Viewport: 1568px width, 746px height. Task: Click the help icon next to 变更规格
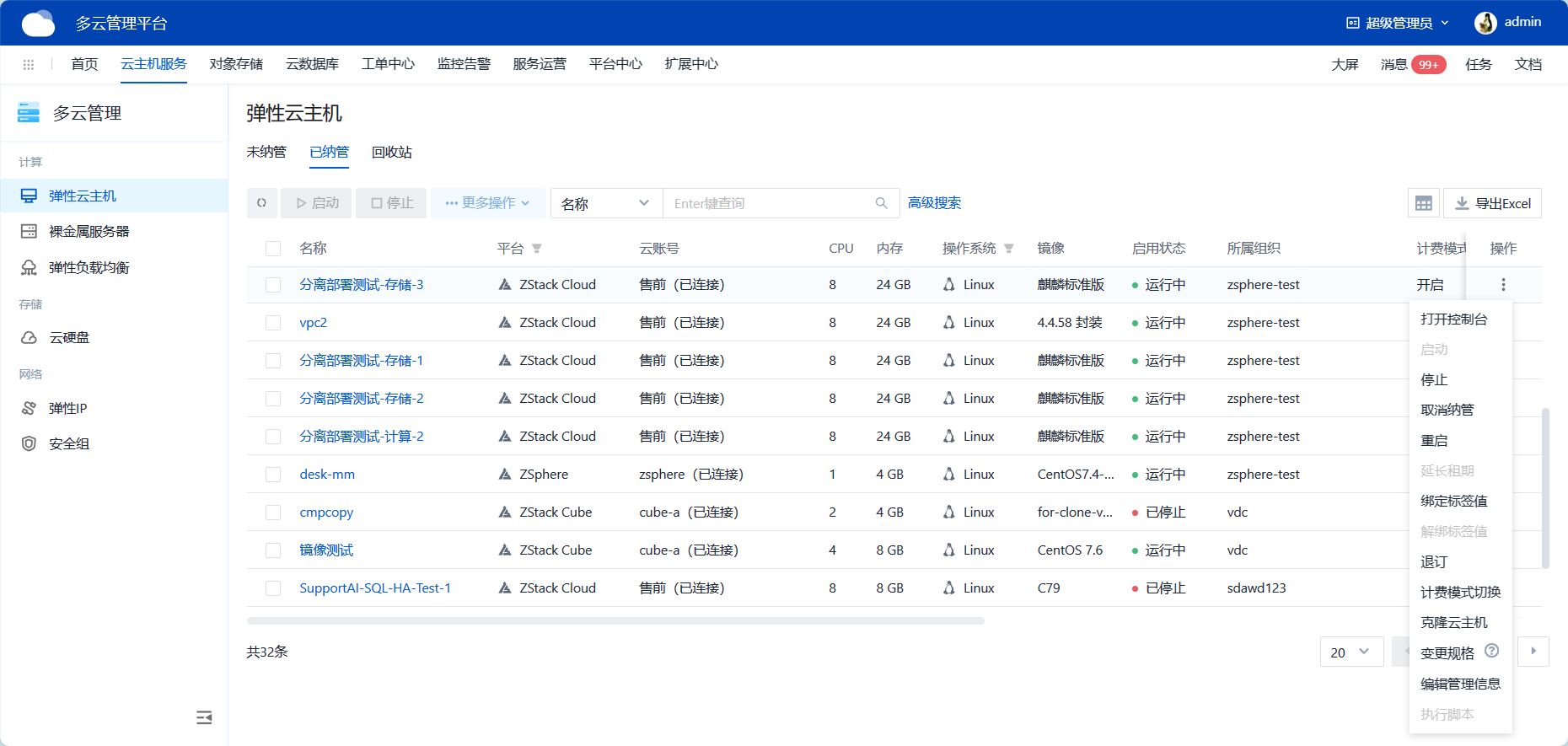click(1491, 651)
